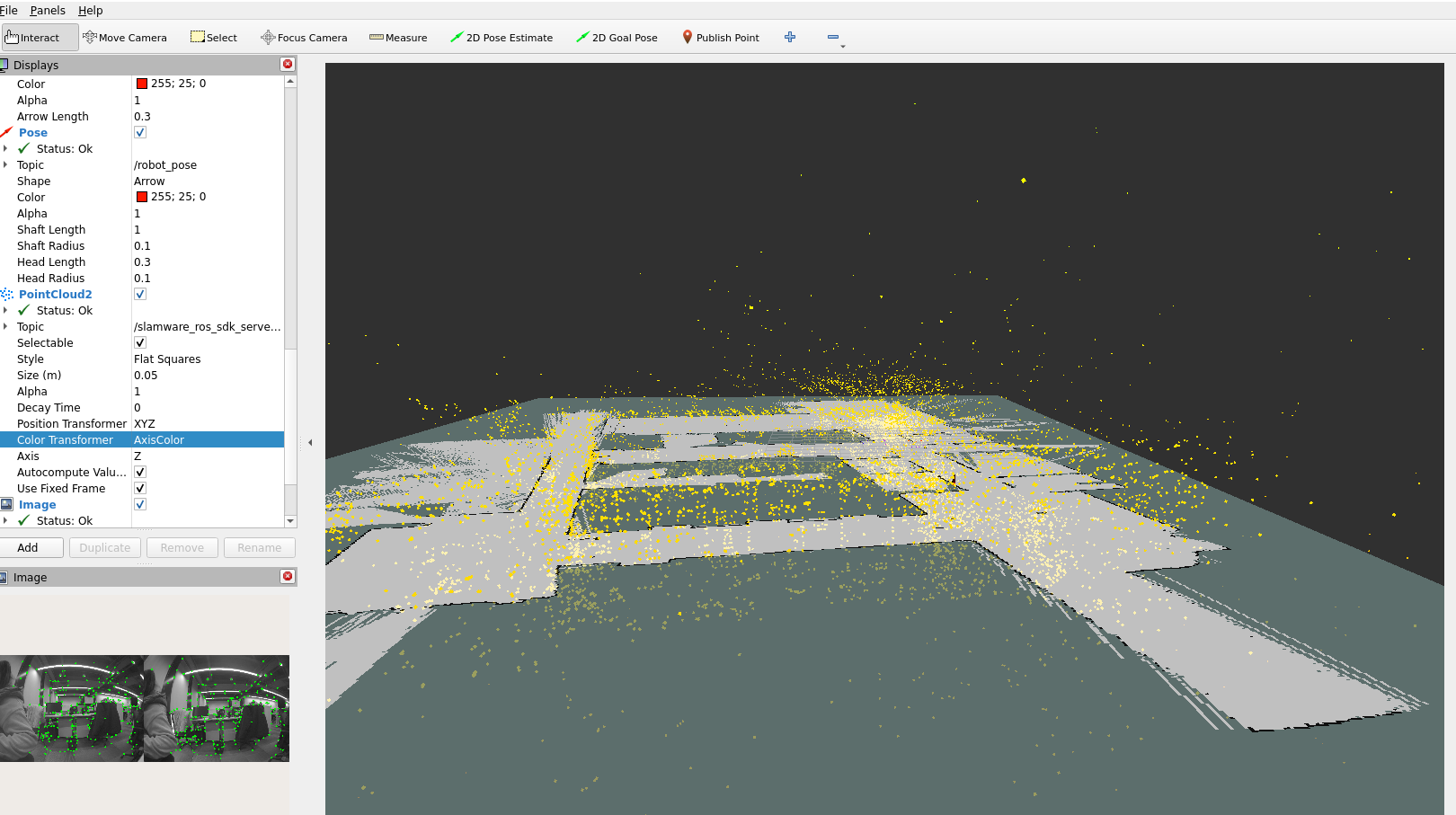Open the Panels menu
Screen dimensions: 1456x815
coord(47,10)
